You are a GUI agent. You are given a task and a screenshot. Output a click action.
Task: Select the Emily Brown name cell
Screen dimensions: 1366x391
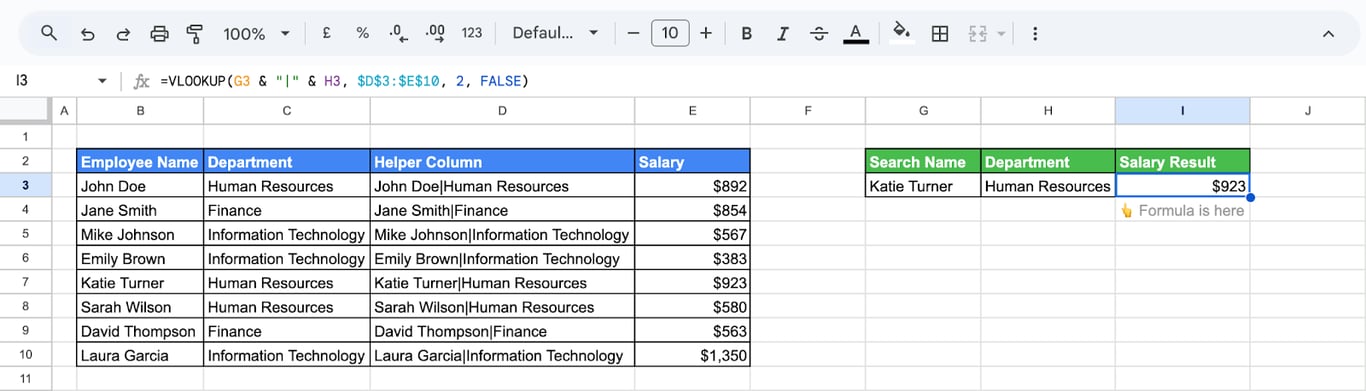click(140, 258)
